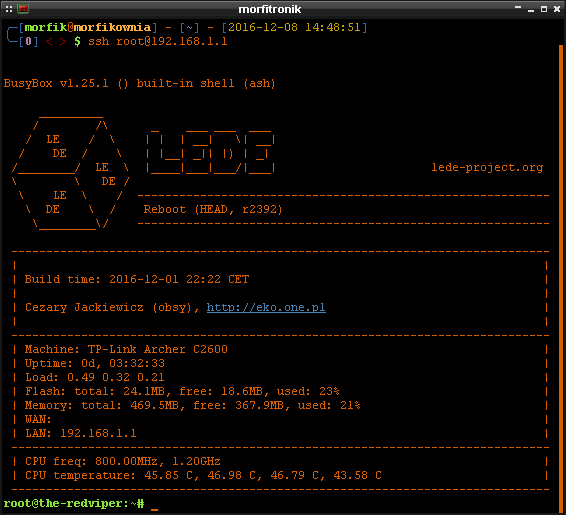Click the 'Uptime: 0d, 03:32:33' line
566x515 pixels.
[x=95, y=363]
